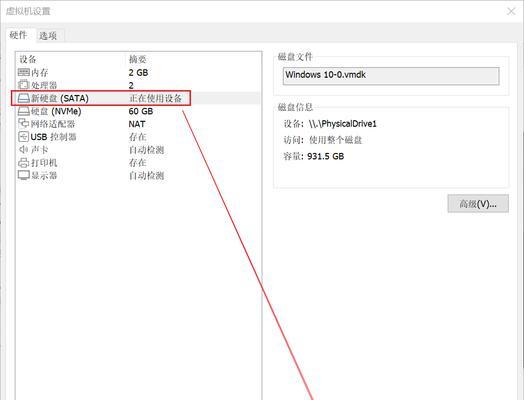Select the 正在使用设备 SATA summary text
This screenshot has height=400, width=524.
[x=155, y=98]
